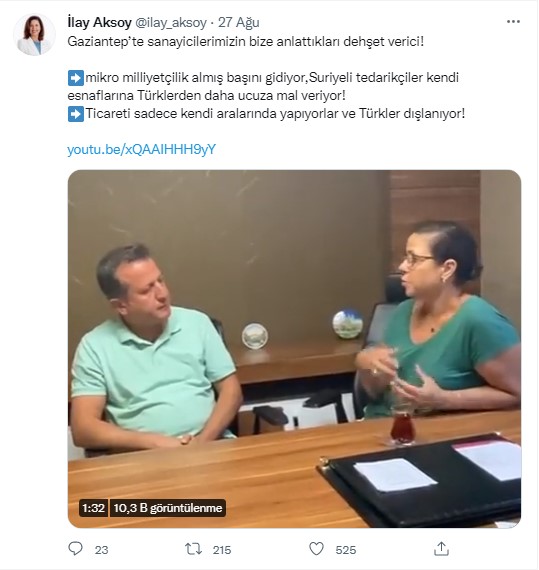Click the reply speech bubble icon
Viewport: 539px width, 570px height.
[x=76, y=549]
